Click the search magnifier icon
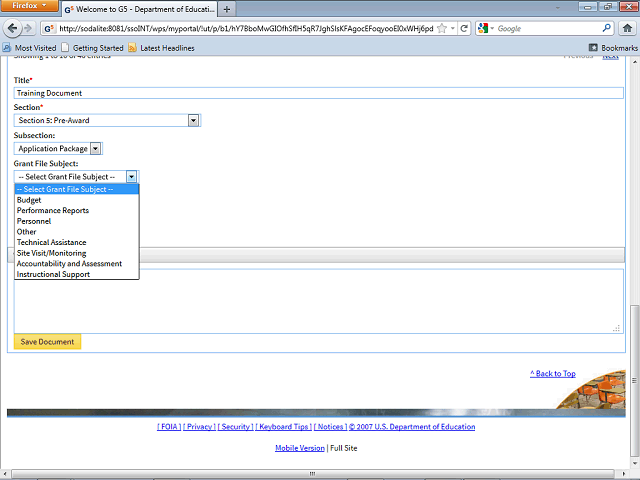Image resolution: width=640 pixels, height=480 pixels. coord(607,28)
